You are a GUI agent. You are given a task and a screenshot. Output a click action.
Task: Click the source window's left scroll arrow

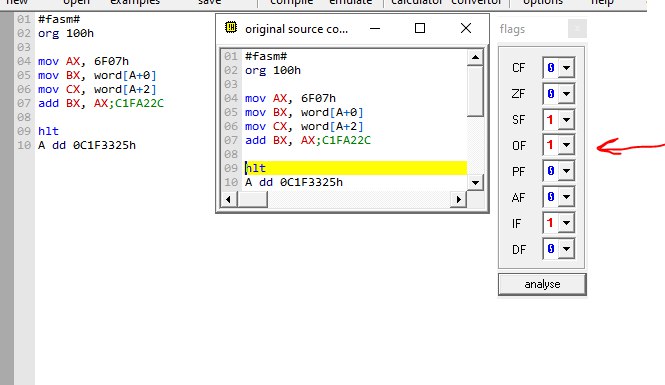pyautogui.click(x=229, y=199)
